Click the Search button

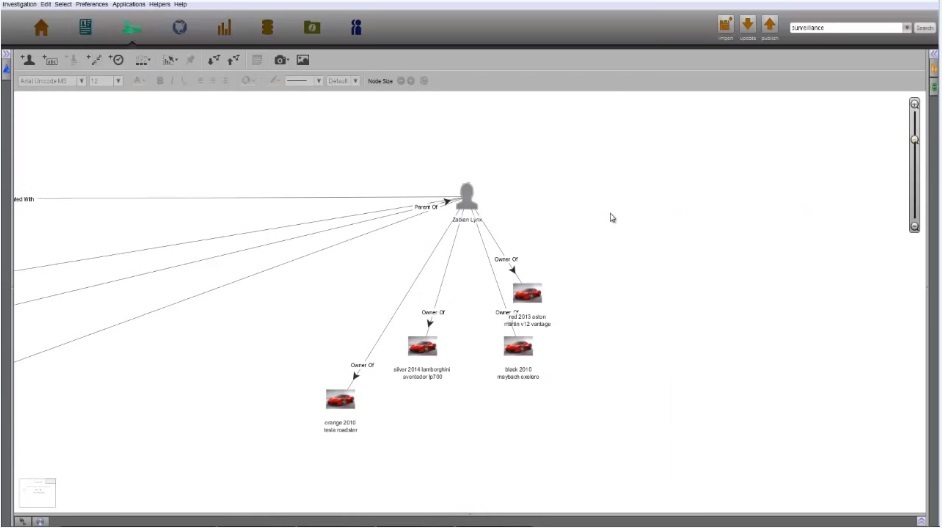[924, 28]
